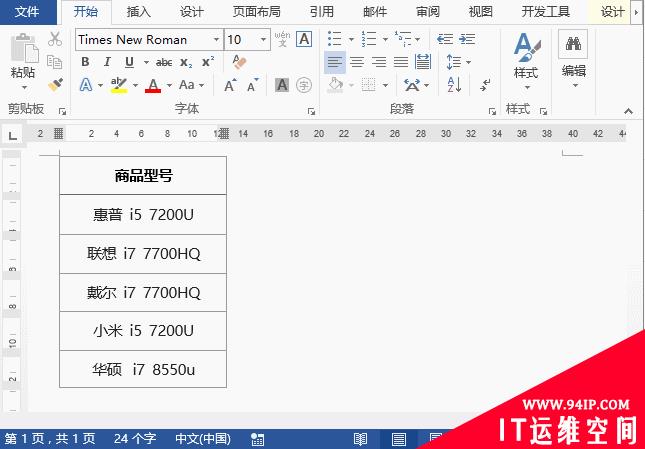Expand highlight color dropdown arrow
The width and height of the screenshot is (645, 449).
coord(135,86)
